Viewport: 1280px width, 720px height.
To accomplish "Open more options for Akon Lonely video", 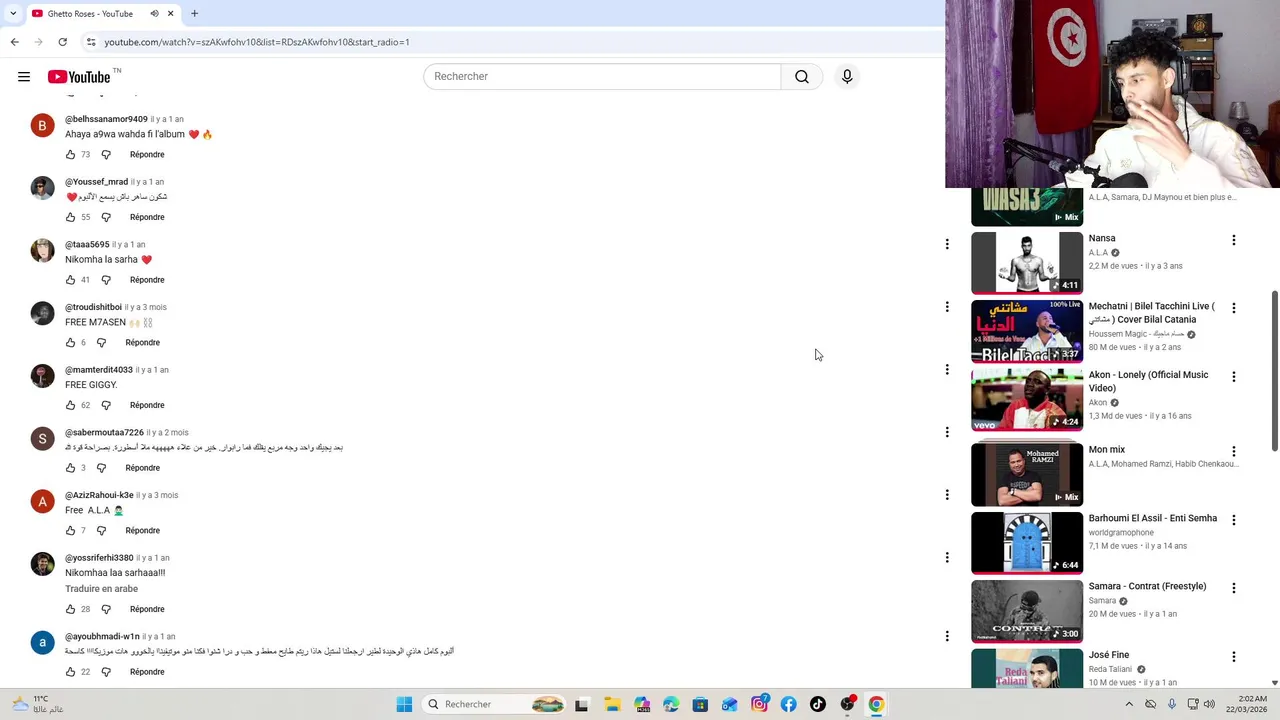I will [x=1233, y=377].
